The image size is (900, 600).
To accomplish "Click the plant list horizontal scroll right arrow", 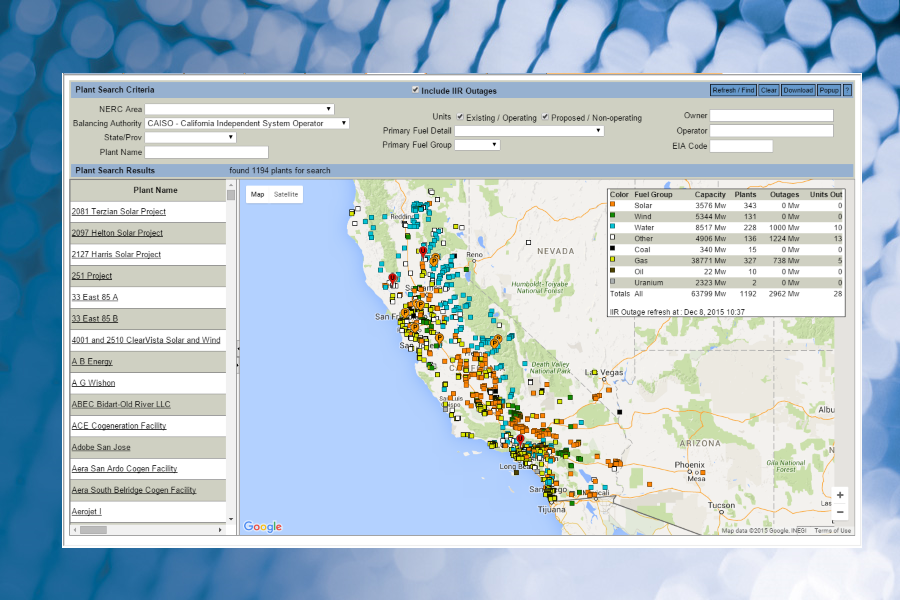I will [220, 529].
